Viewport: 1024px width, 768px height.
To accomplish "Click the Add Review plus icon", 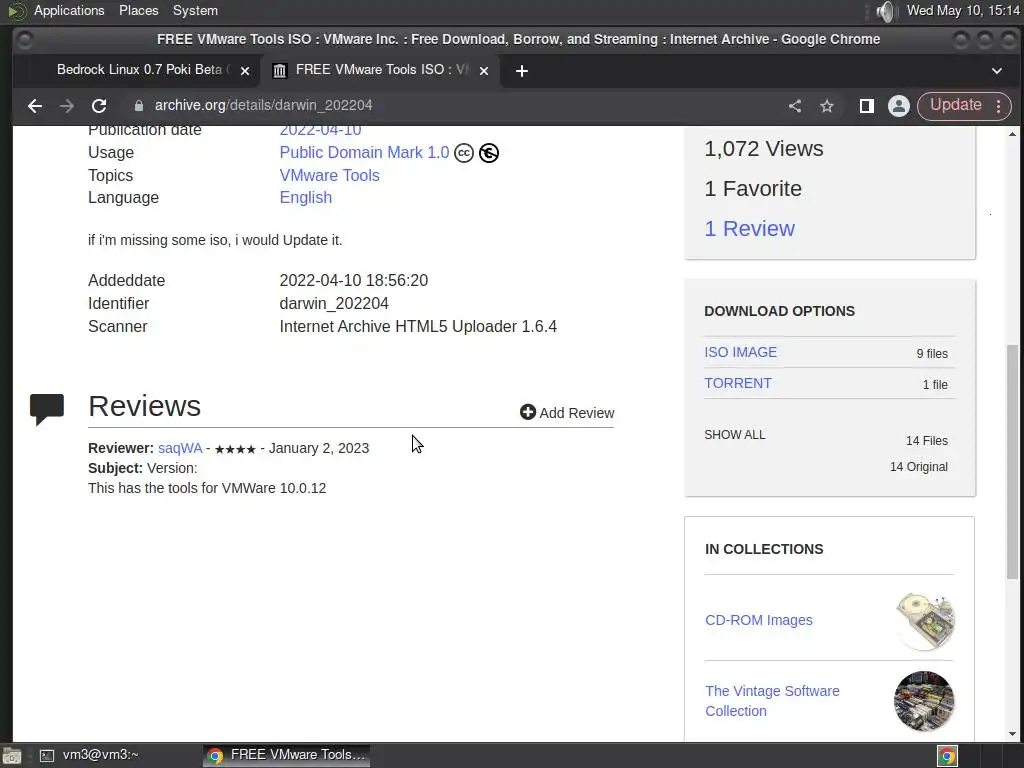I will tap(528, 412).
